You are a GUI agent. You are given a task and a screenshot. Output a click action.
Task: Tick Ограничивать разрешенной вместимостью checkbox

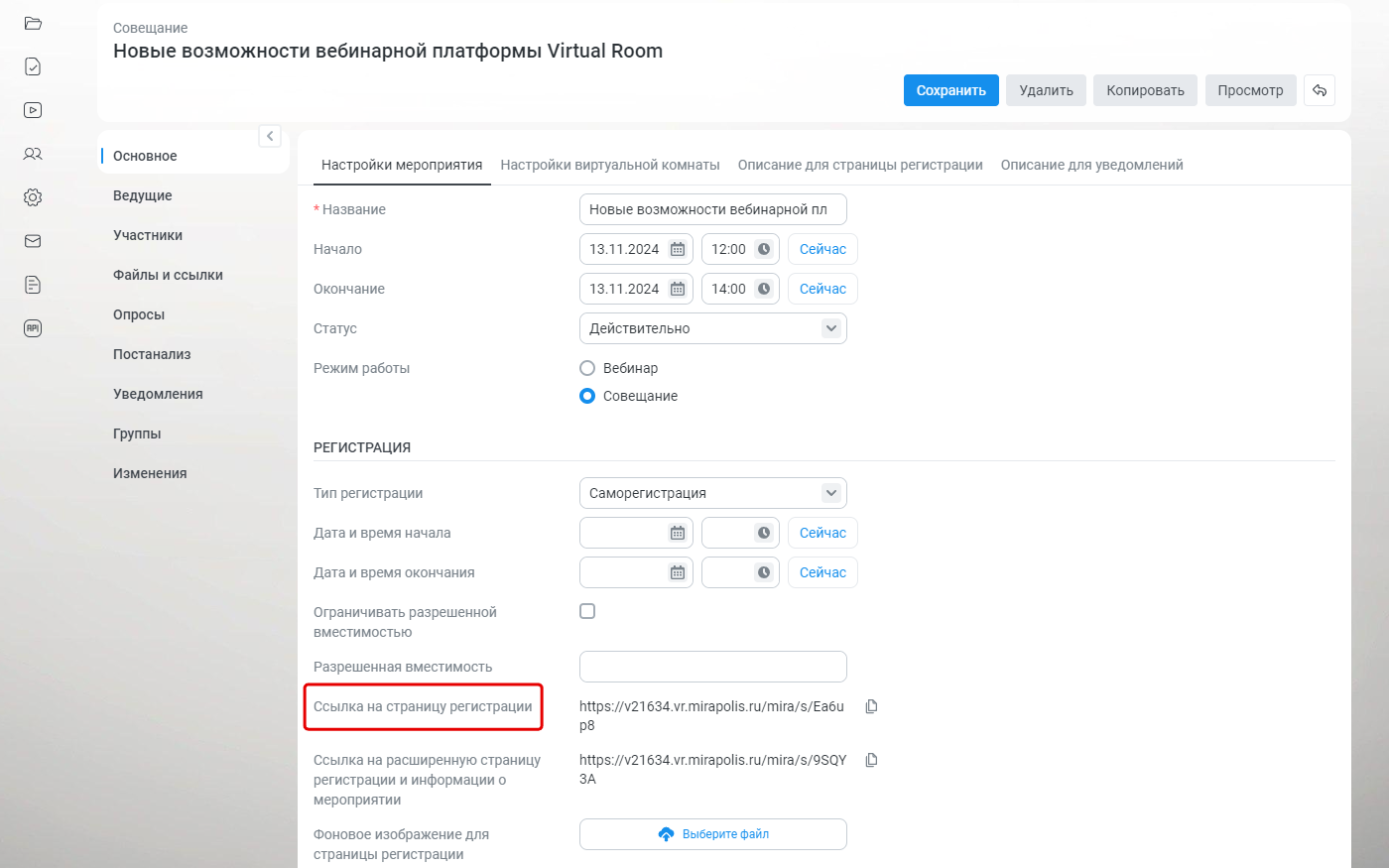(x=587, y=611)
